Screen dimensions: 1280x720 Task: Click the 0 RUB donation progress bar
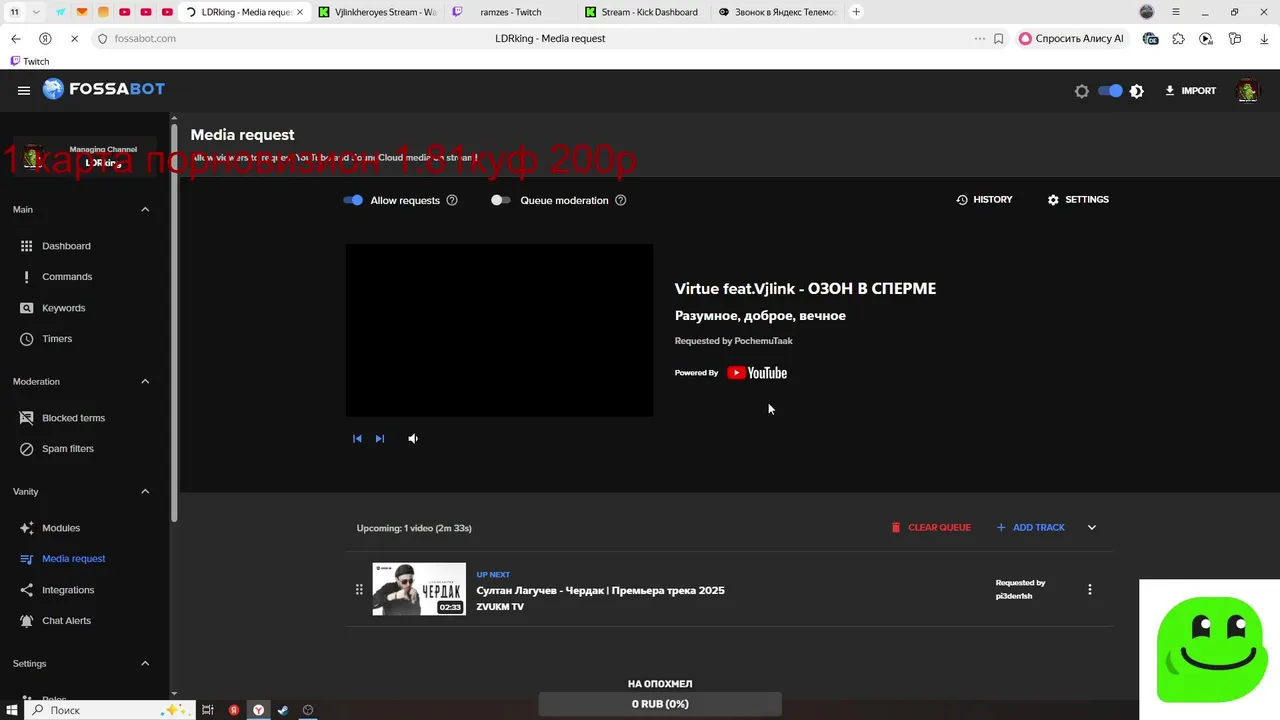click(660, 704)
